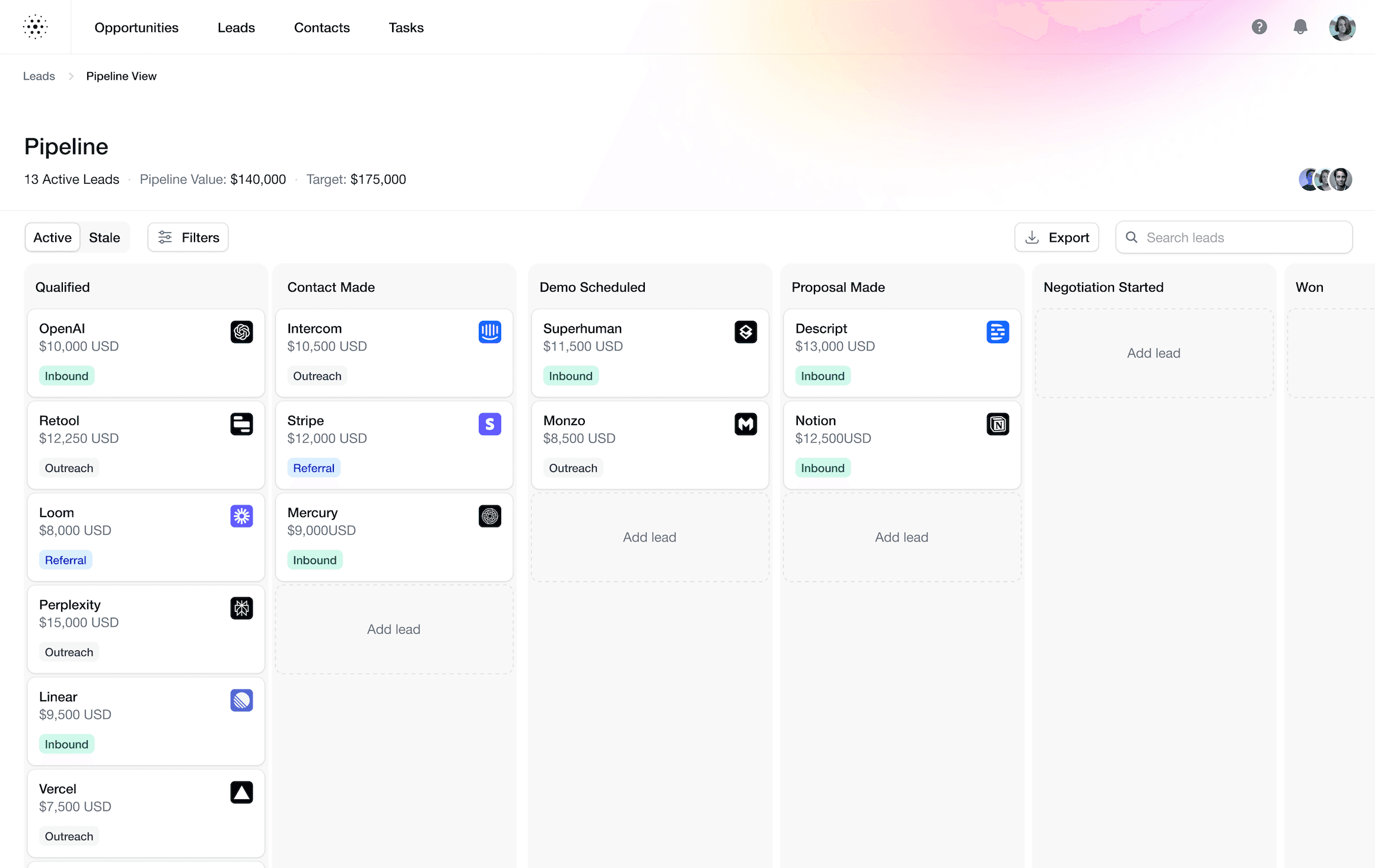The height and width of the screenshot is (868, 1375).
Task: Go to the Opportunities tab
Action: pyautogui.click(x=136, y=27)
